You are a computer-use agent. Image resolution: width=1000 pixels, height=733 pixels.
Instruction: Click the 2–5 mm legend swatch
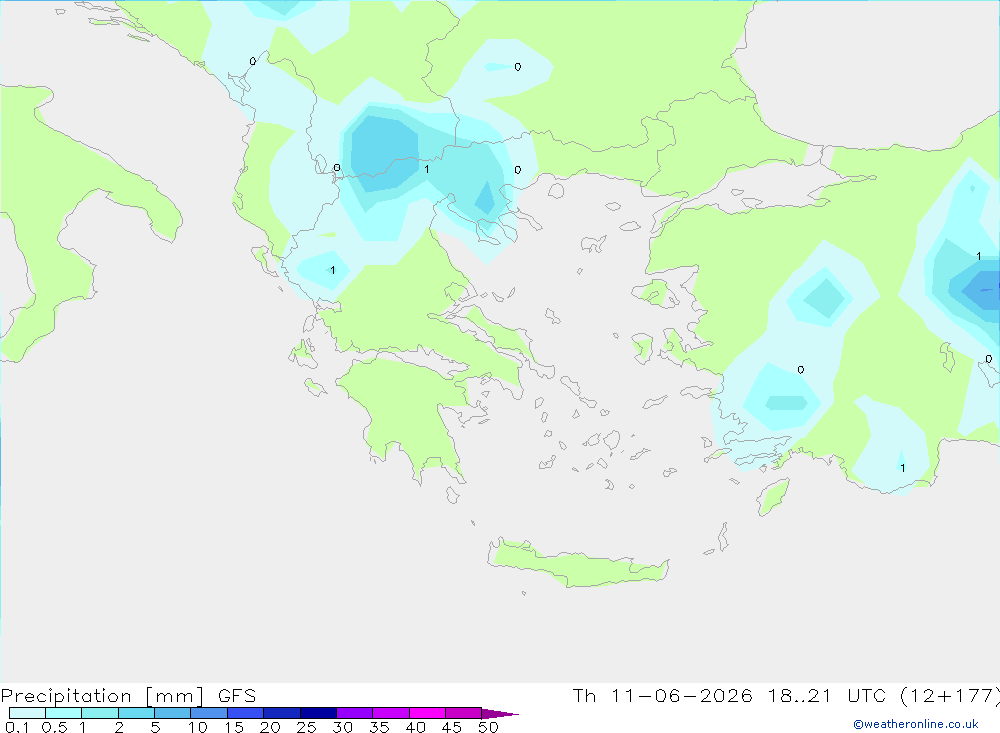(x=136, y=713)
